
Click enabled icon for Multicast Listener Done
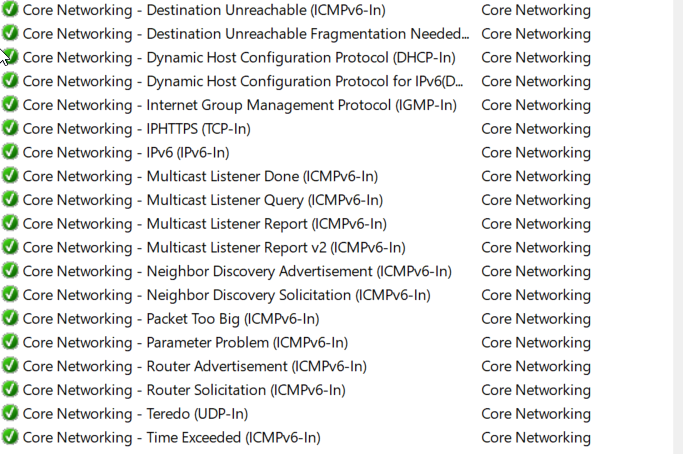coord(10,176)
